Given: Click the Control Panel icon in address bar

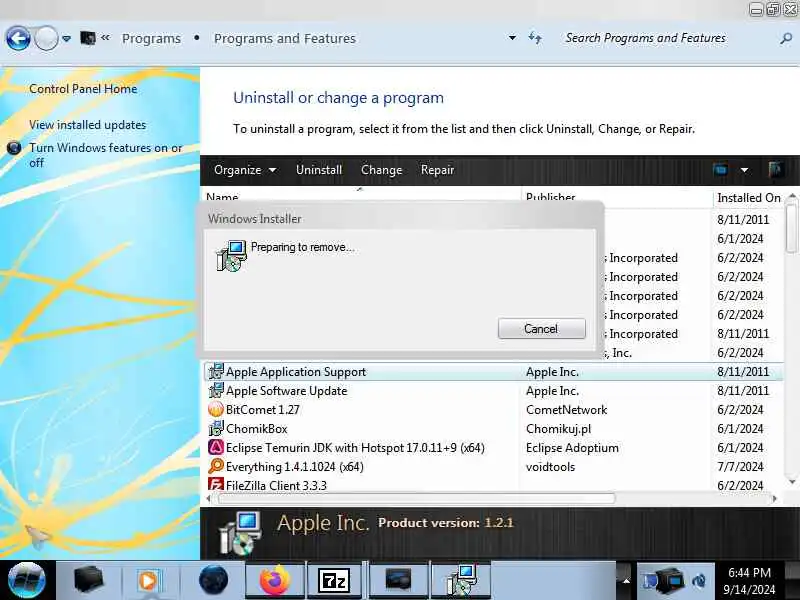Looking at the screenshot, I should pos(88,38).
